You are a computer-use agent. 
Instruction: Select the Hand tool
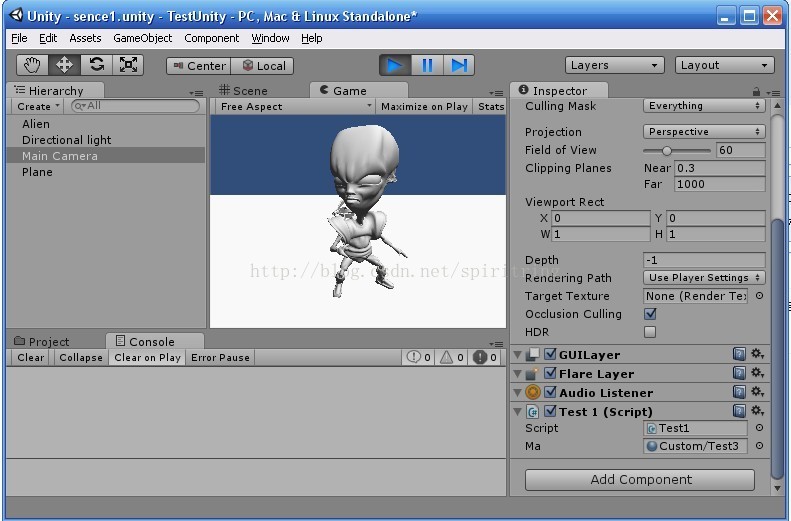32,65
